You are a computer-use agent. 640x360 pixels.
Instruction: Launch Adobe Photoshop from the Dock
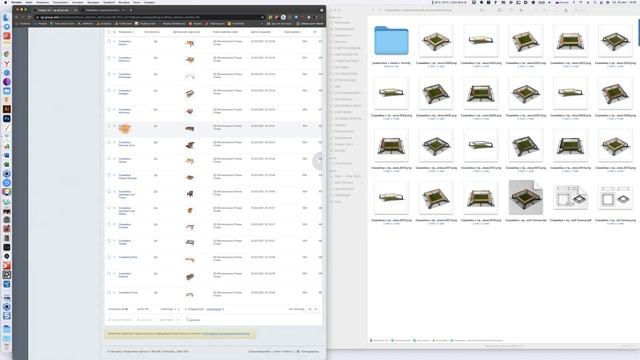click(7, 118)
